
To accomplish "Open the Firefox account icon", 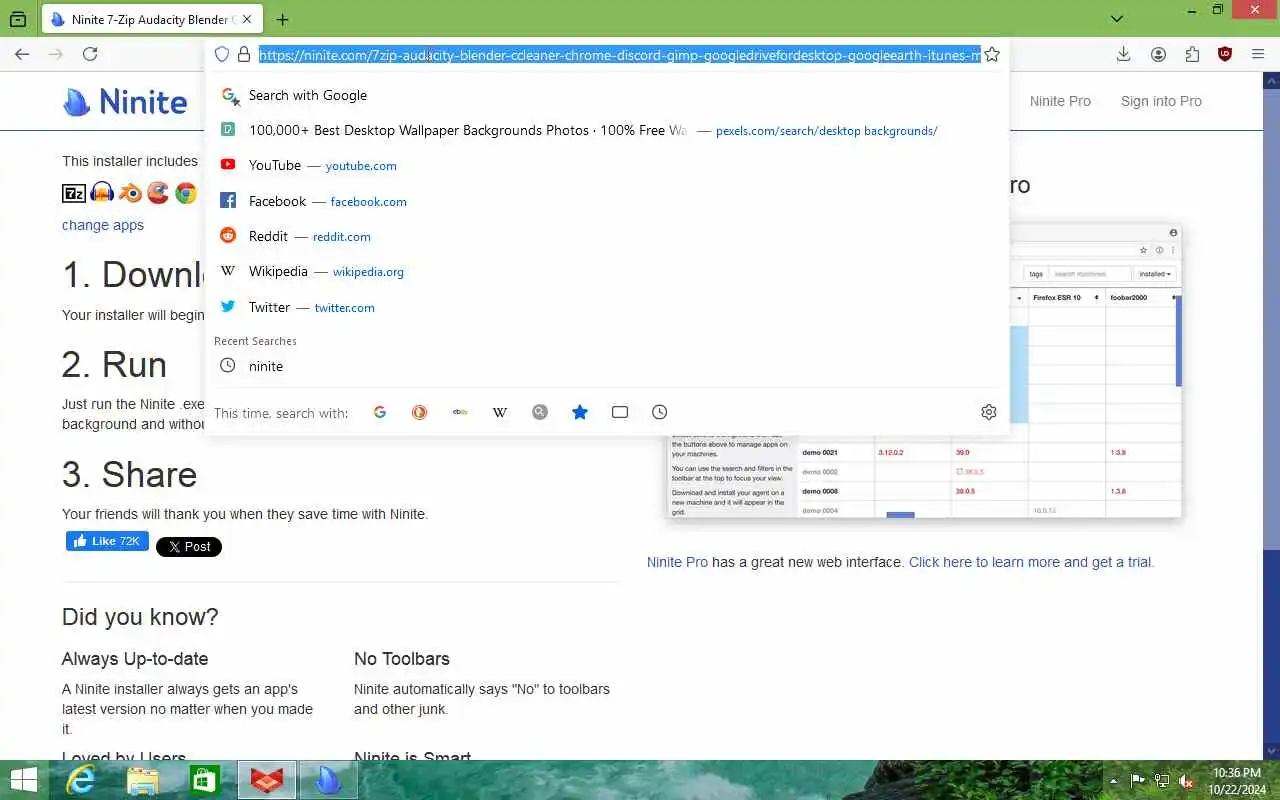I will click(x=1158, y=54).
